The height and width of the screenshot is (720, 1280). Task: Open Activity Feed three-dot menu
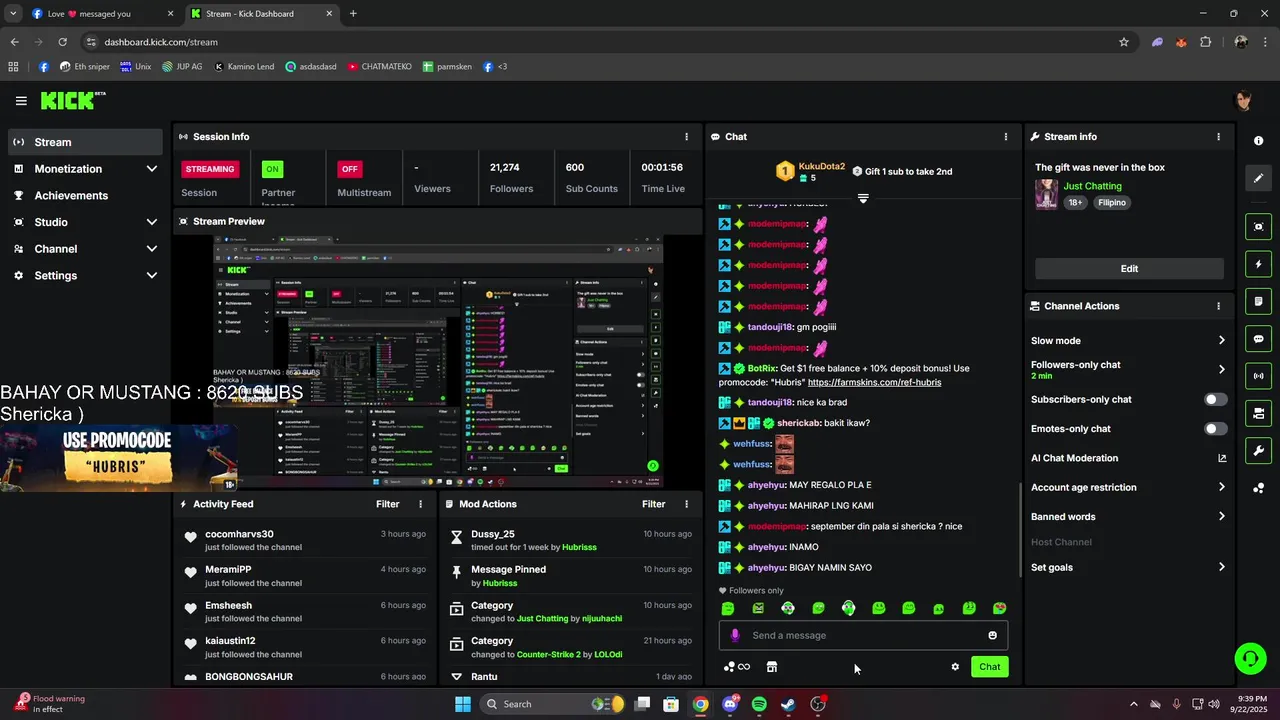coord(420,505)
